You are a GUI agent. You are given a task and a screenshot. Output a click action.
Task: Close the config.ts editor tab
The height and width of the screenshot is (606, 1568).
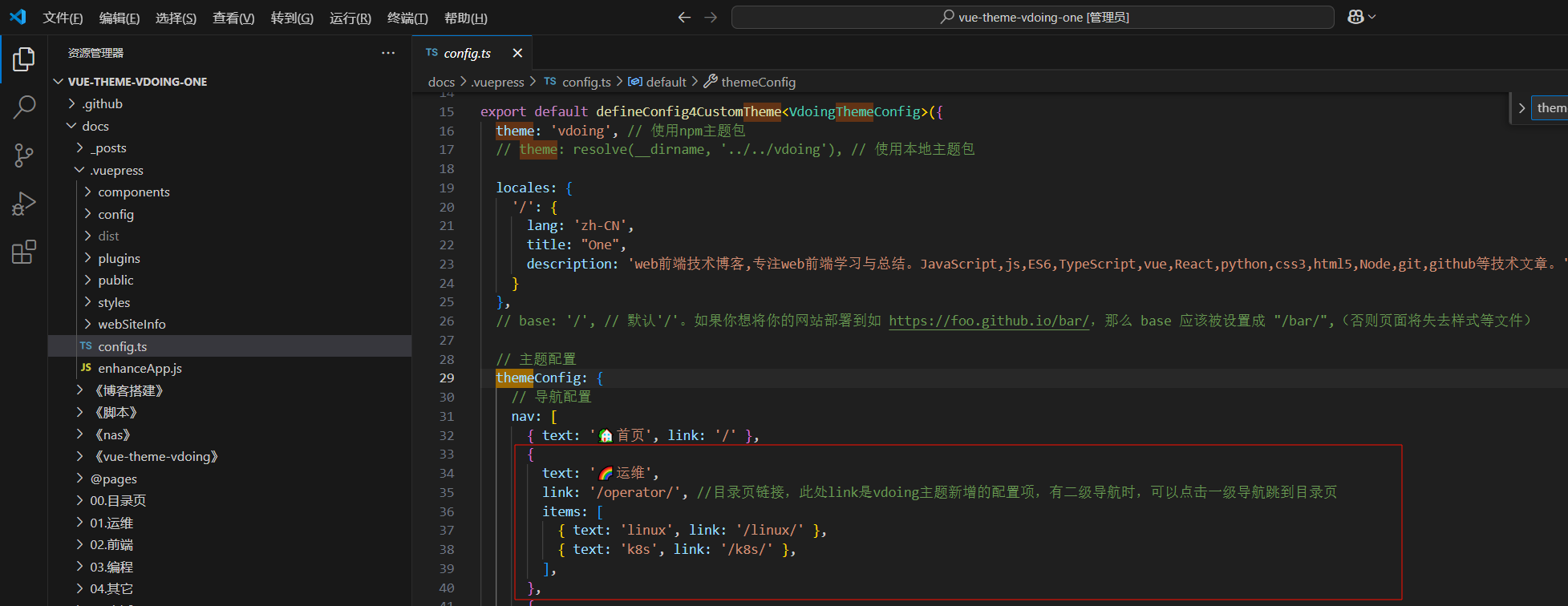point(517,53)
